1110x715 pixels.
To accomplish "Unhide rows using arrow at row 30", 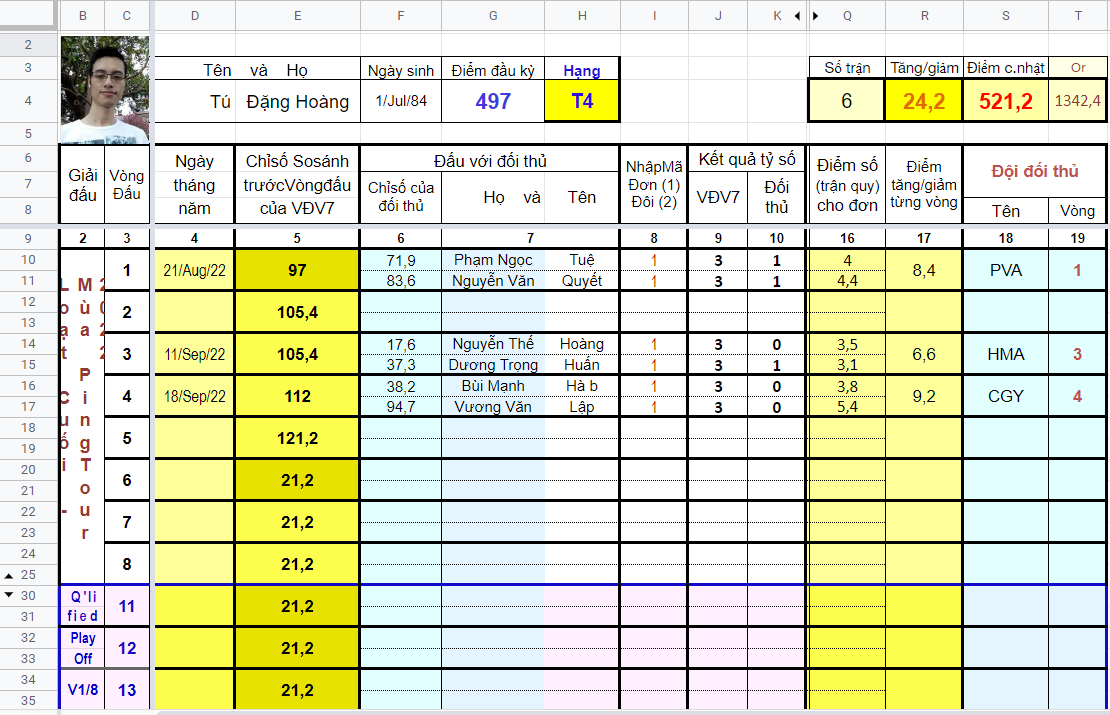I will pos(9,595).
